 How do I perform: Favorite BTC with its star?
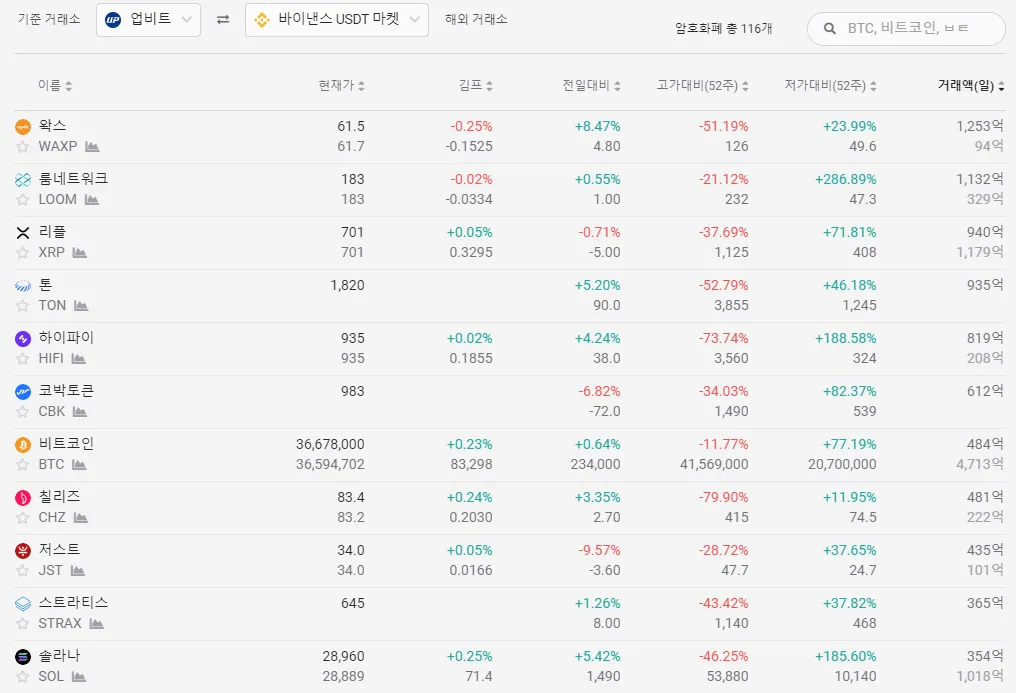coord(23,465)
